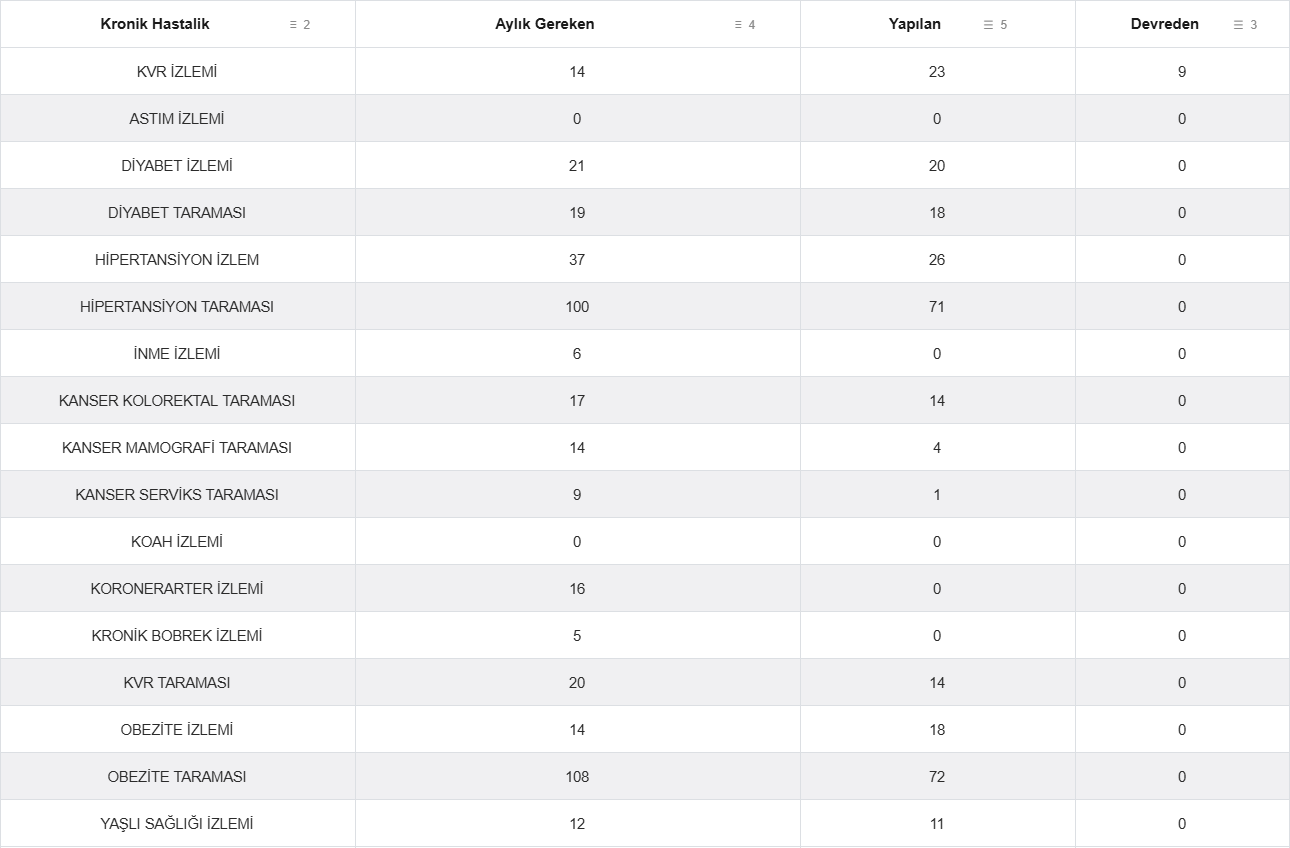Click Devreden value 9 for KVR İZLEMİ
This screenshot has width=1290, height=848.
click(1182, 72)
